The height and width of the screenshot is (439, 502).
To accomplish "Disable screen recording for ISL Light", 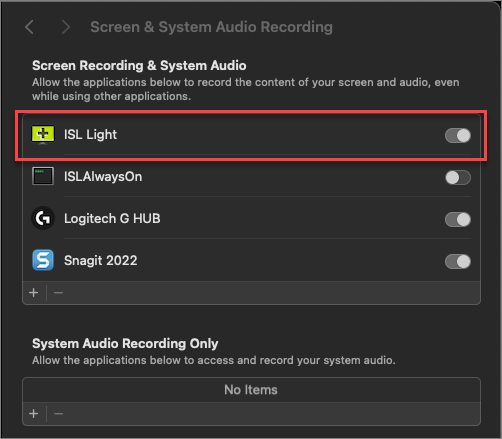I will pyautogui.click(x=458, y=136).
